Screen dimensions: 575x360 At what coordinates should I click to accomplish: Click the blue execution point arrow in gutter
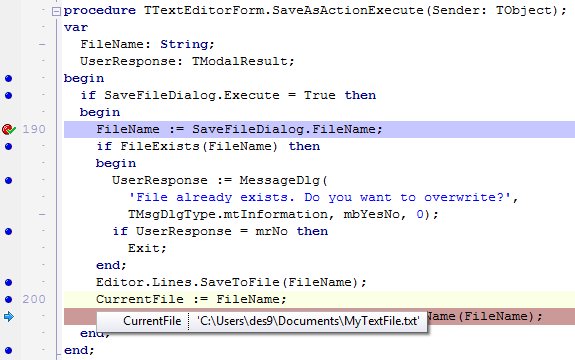click(x=8, y=316)
